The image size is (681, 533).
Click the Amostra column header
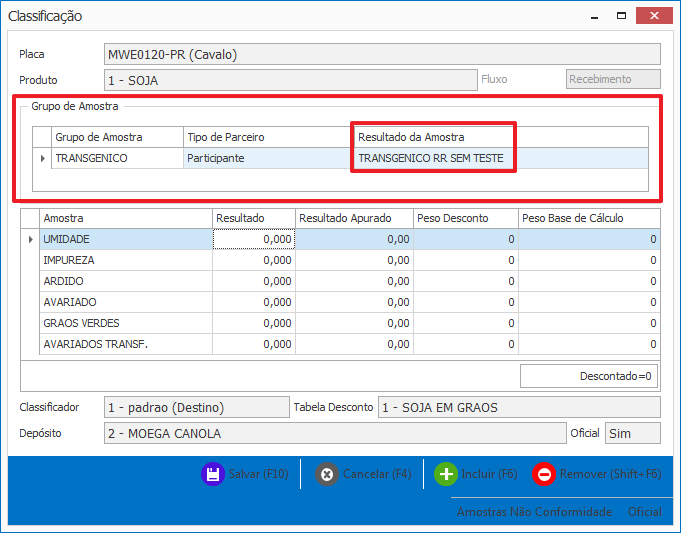(x=126, y=218)
